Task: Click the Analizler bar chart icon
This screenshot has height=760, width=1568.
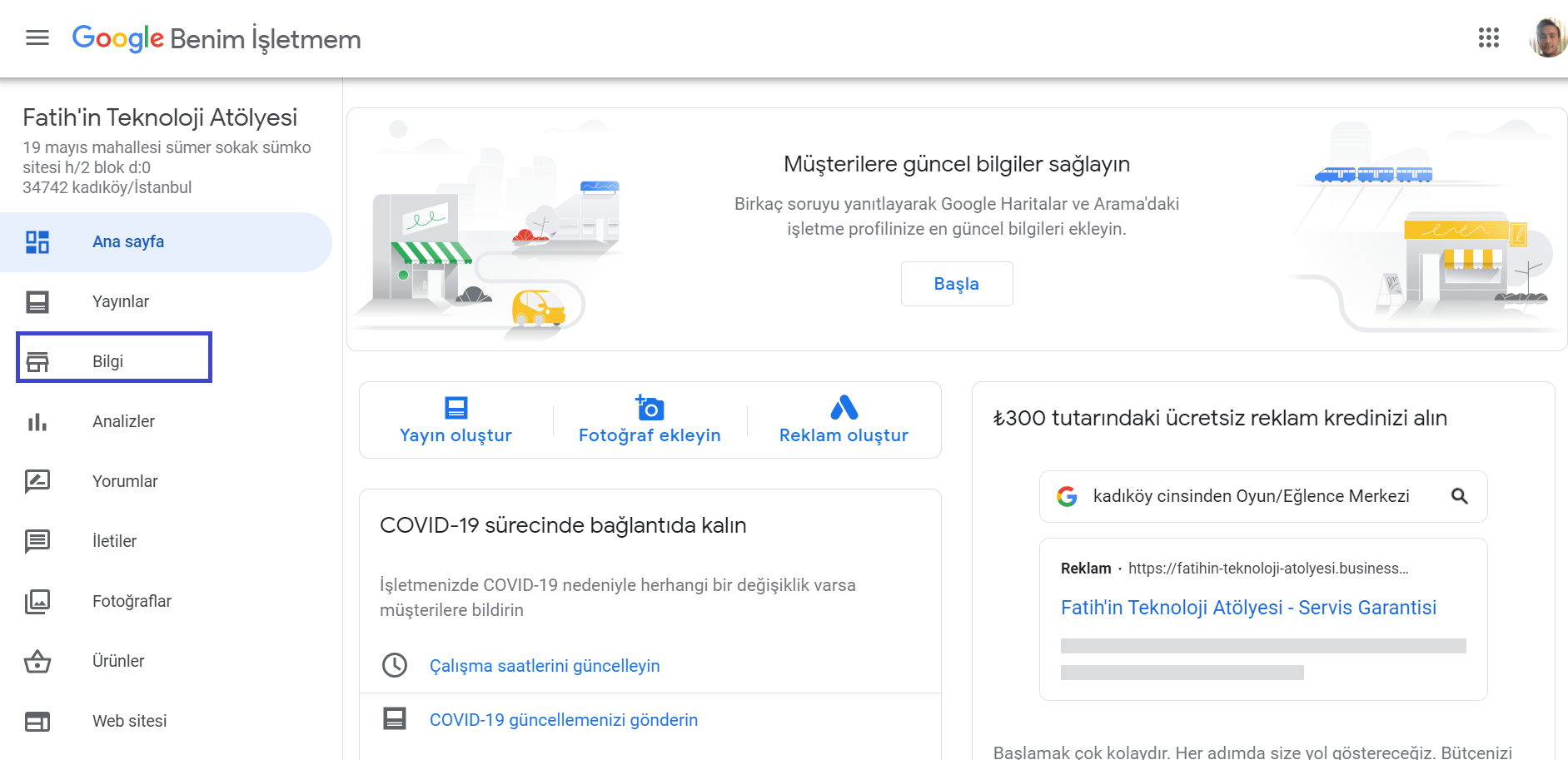Action: pyautogui.click(x=37, y=422)
